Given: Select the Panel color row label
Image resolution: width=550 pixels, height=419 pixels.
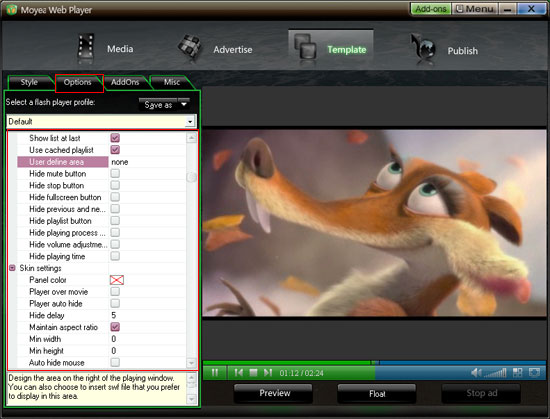Looking at the screenshot, I should 48,280.
